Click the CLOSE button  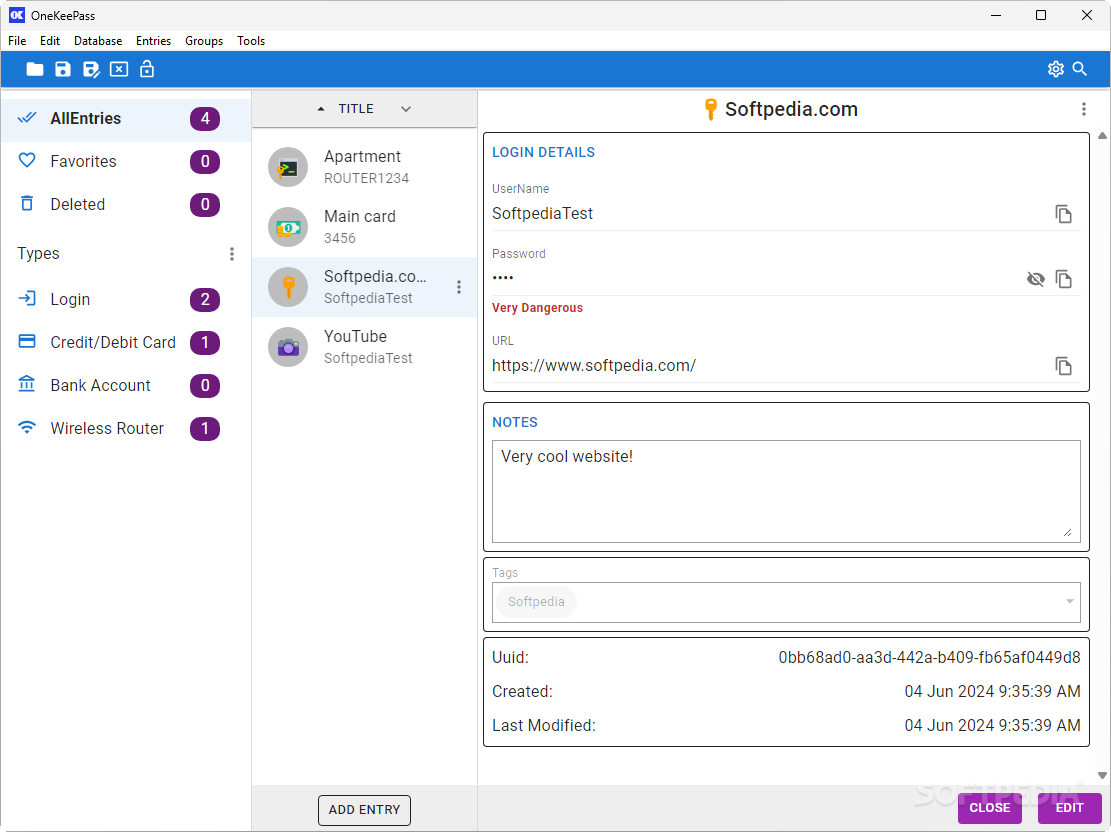click(990, 808)
